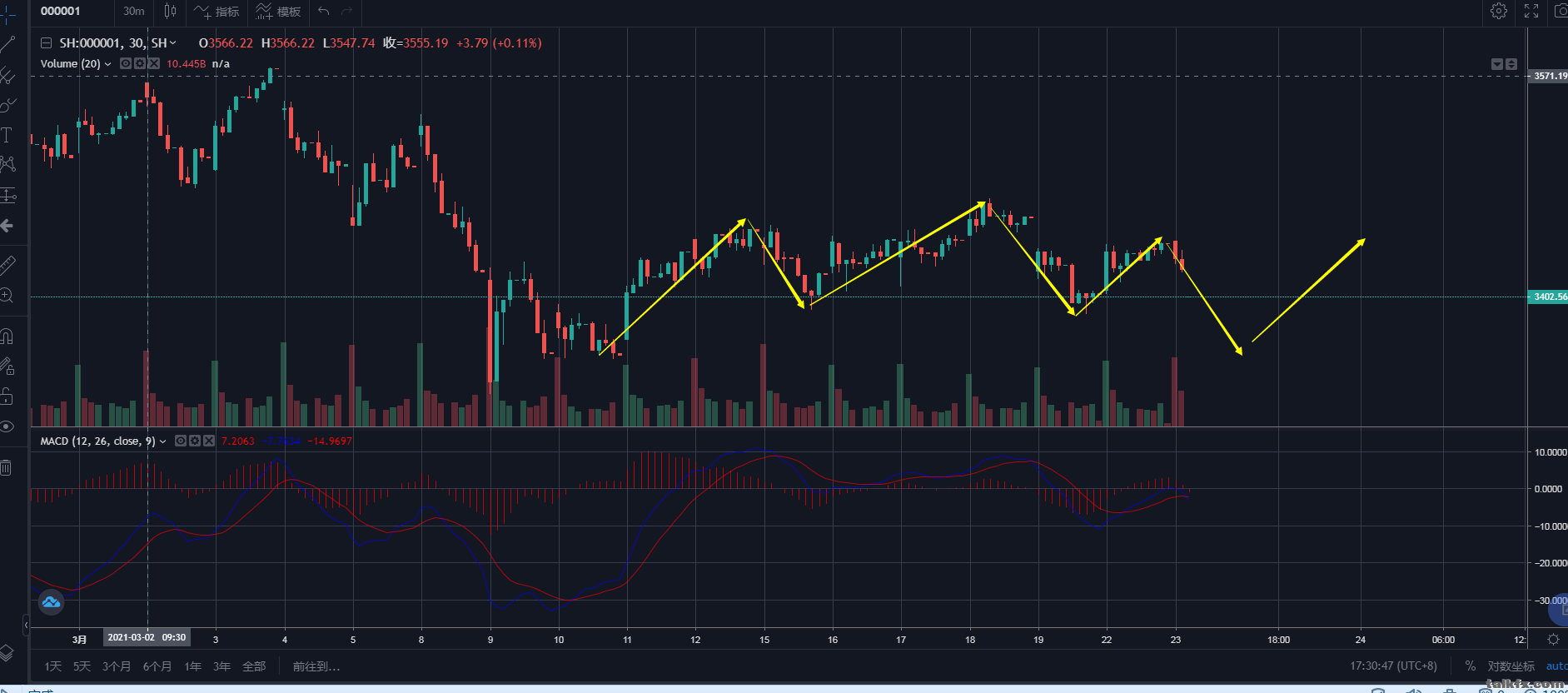
Task: Click the 3402.56 current price label
Action: [1549, 297]
